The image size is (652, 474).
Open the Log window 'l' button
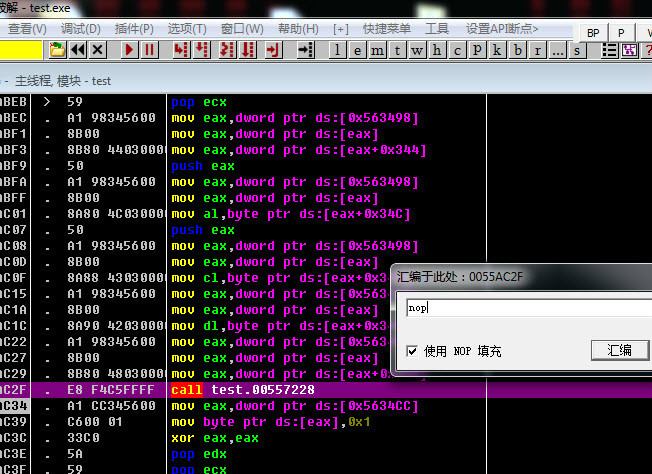click(338, 50)
